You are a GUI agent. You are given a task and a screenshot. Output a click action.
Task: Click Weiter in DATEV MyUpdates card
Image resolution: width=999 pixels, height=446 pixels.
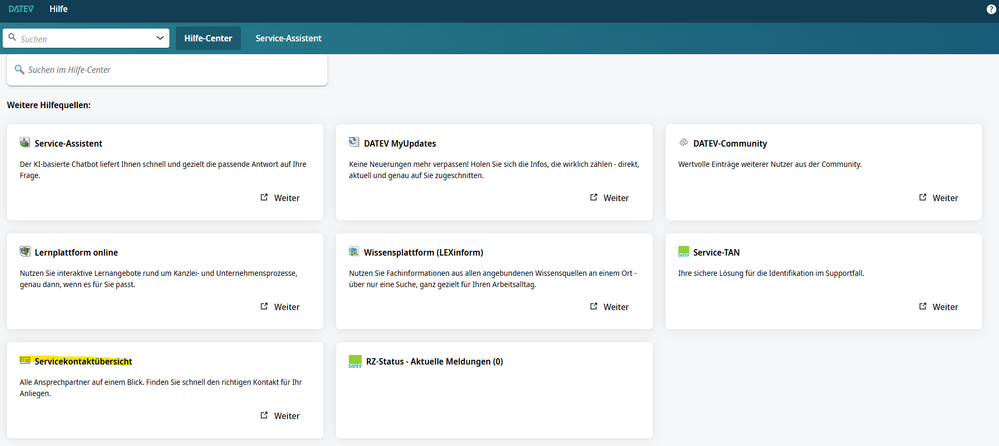(616, 198)
